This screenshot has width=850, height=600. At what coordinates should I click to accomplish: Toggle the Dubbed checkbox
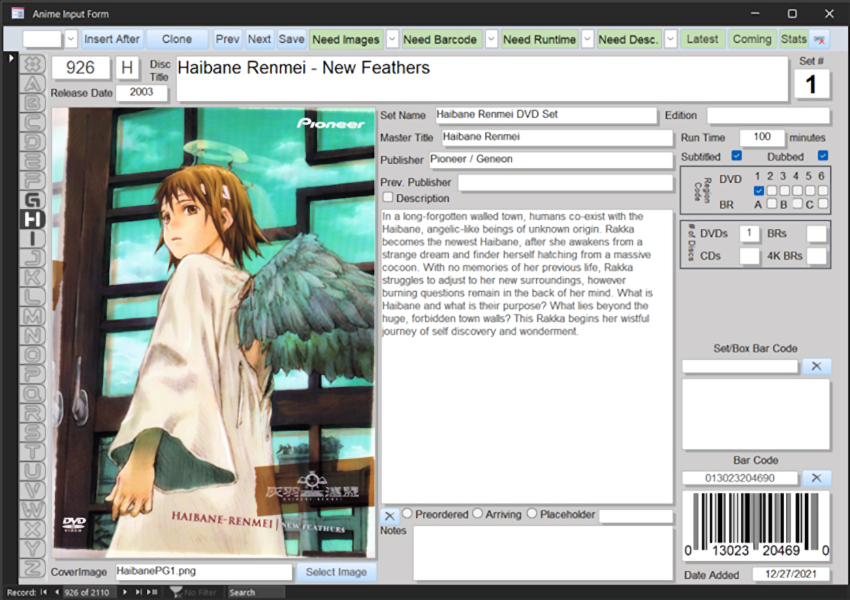823,156
